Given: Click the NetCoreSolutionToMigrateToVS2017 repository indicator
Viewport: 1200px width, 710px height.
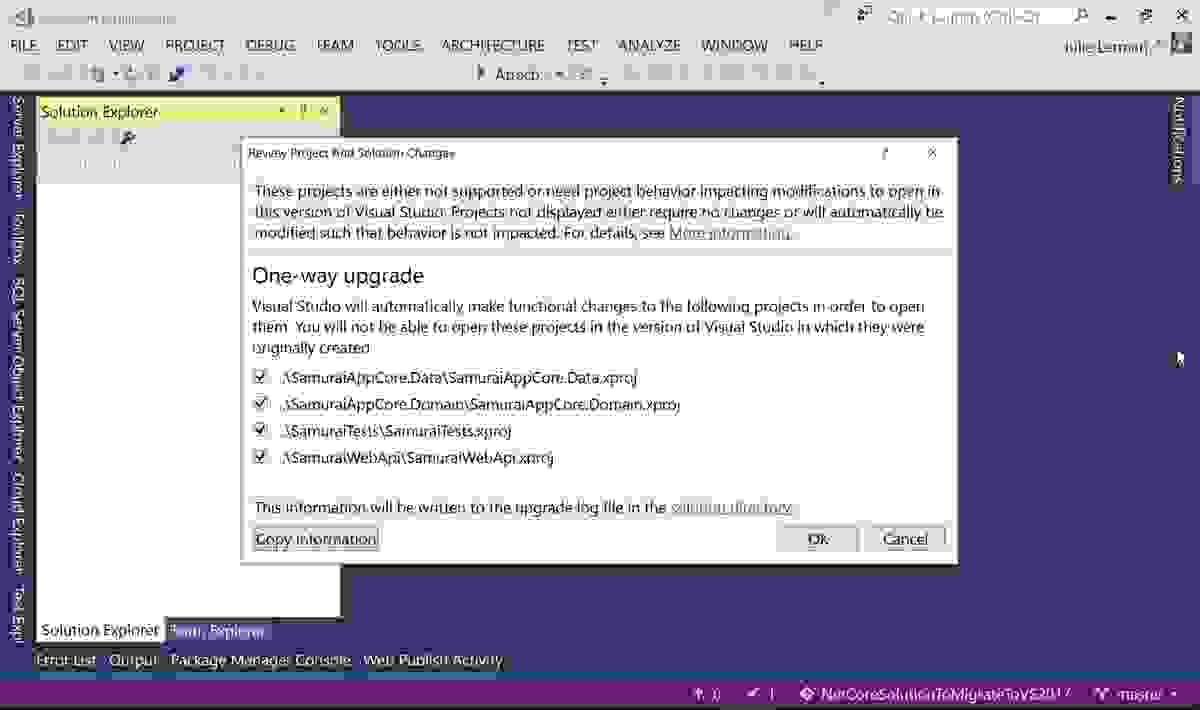Looking at the screenshot, I should point(935,693).
